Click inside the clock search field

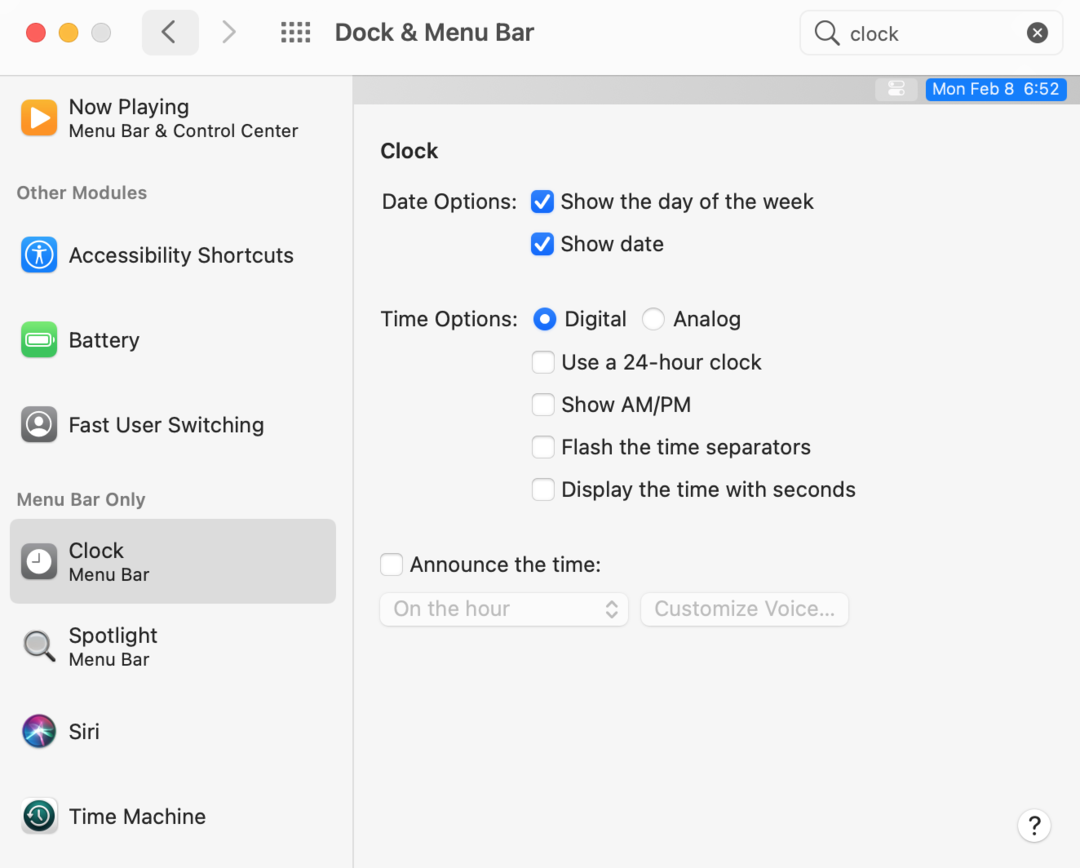[x=930, y=33]
